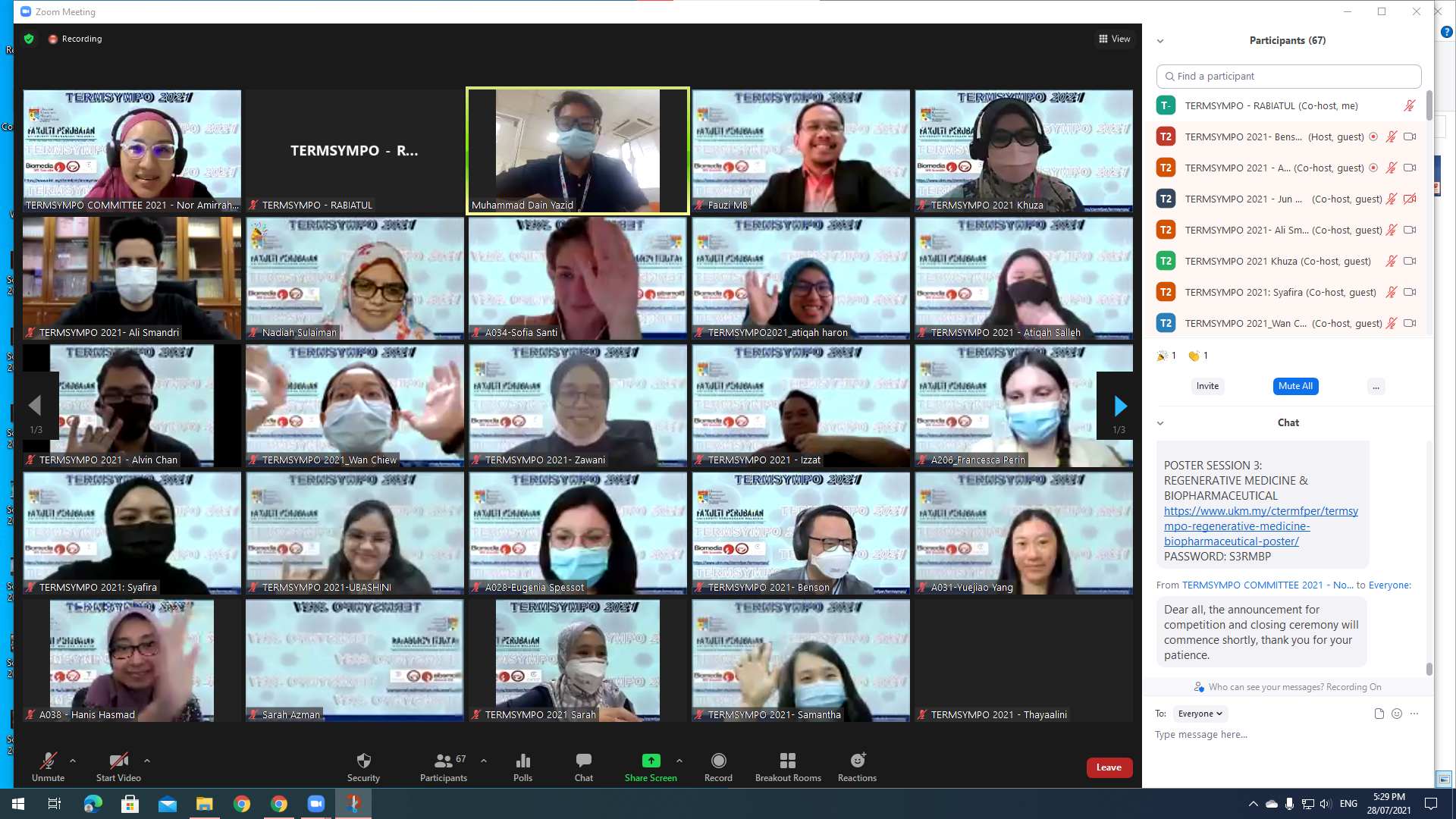Screen dimensions: 1456x819
Task: Toggle the Chat panel button
Action: [x=583, y=761]
